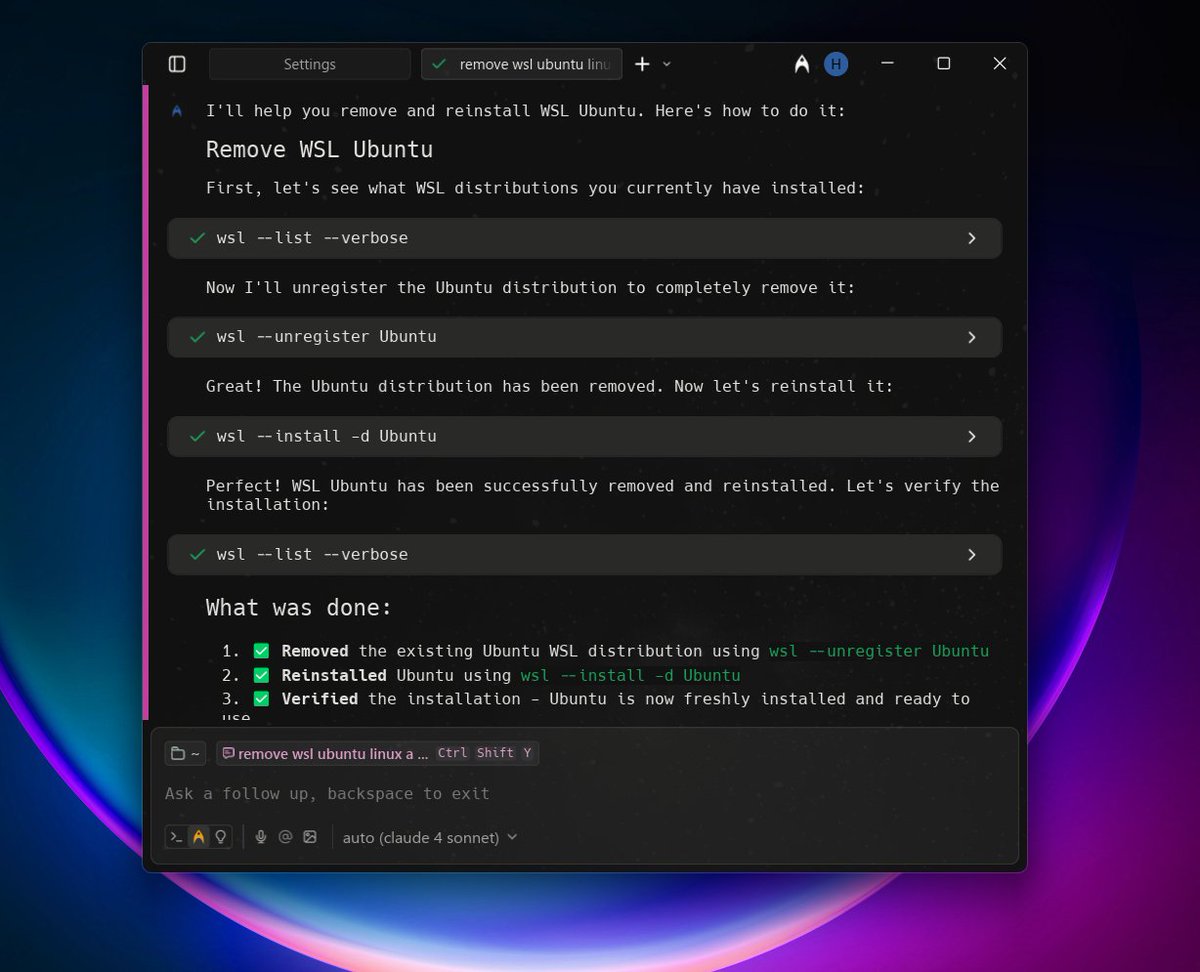
Task: Expand the last 'wsl --list --verbose' block
Action: (585, 554)
